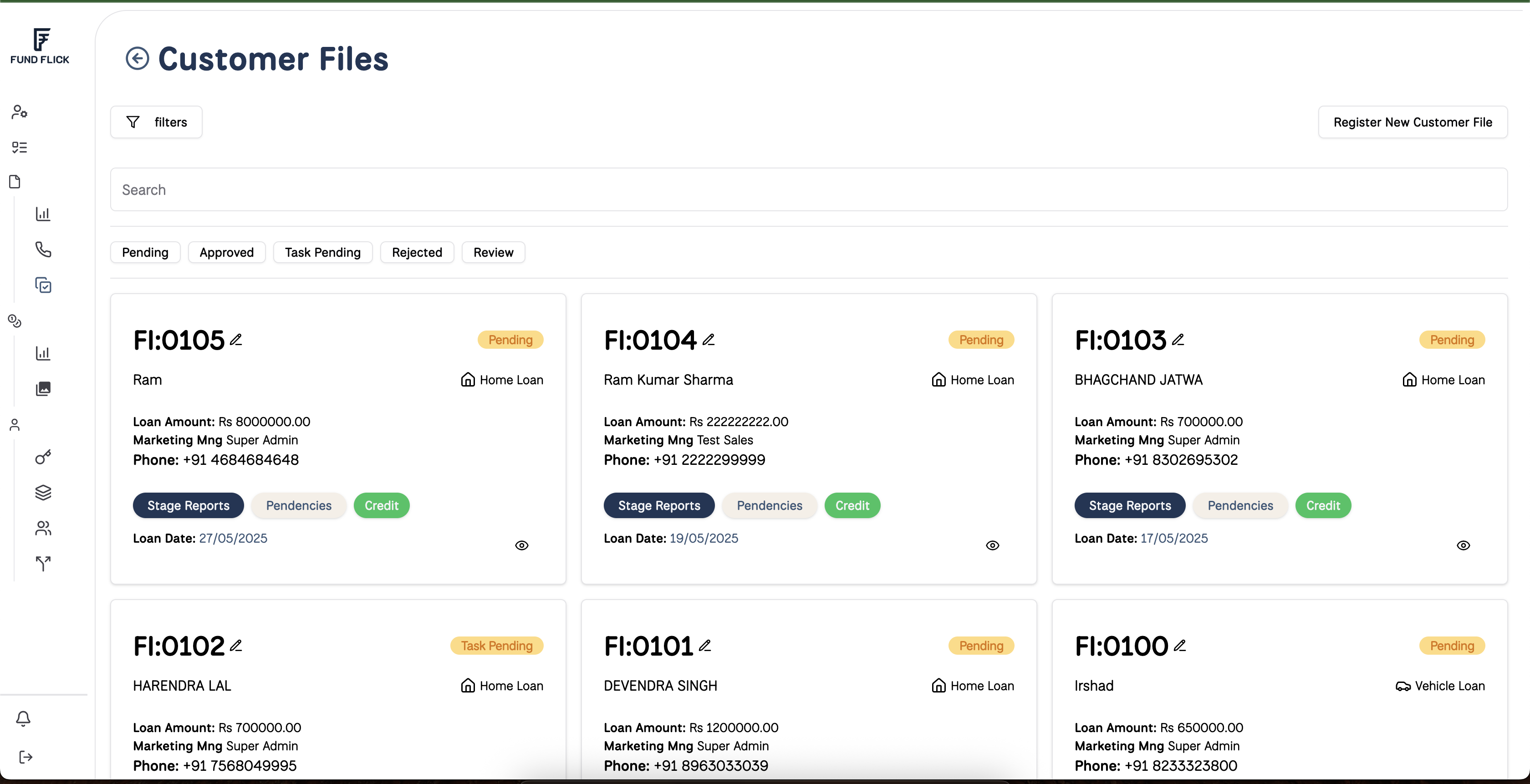Filter by Task Pending status tab
Image resolution: width=1530 pixels, height=784 pixels.
322,252
